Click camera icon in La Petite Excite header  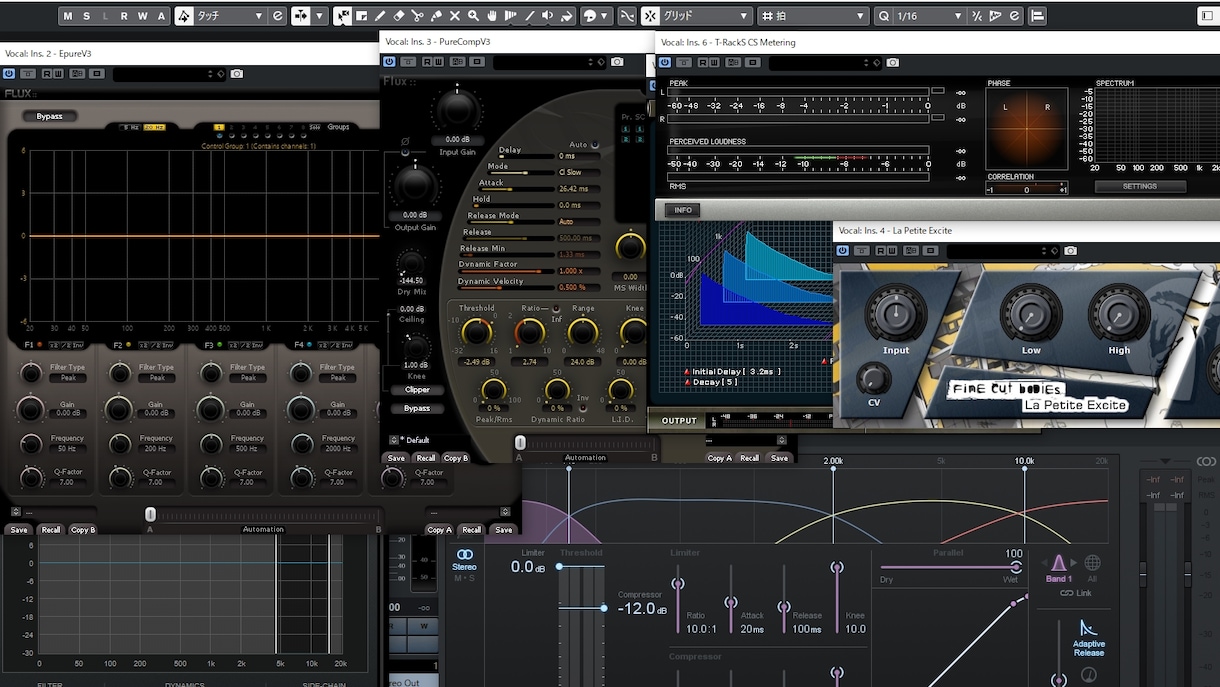pos(1070,251)
